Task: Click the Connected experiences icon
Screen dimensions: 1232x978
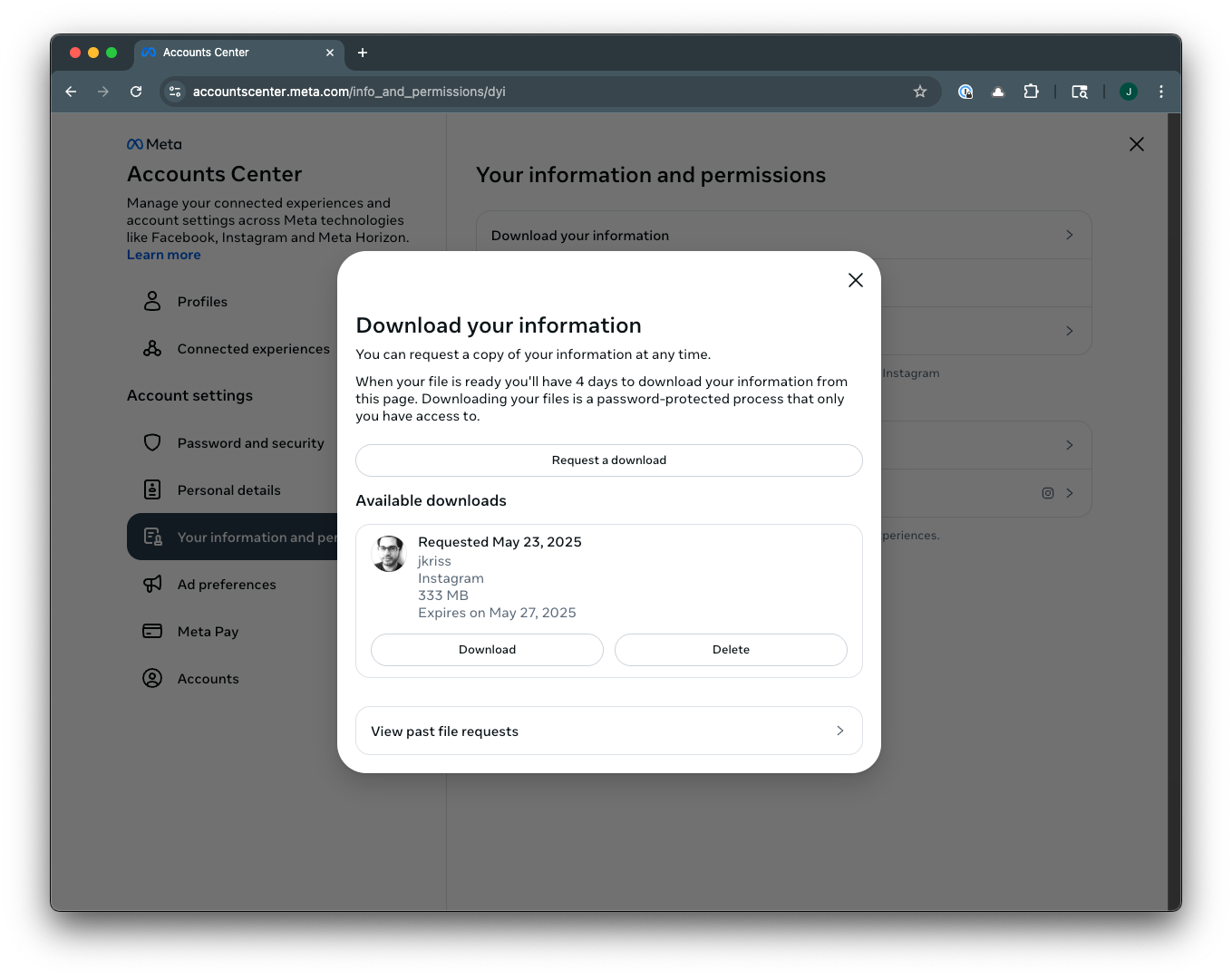Action: pos(152,348)
